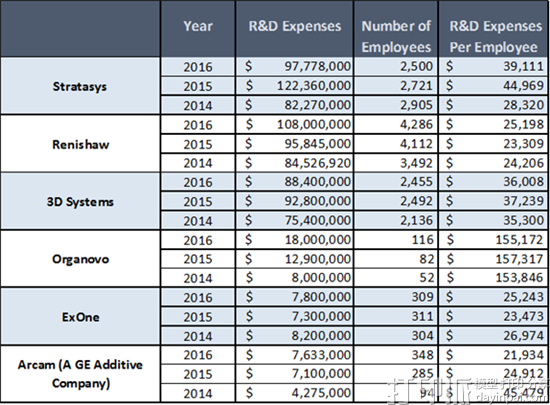This screenshot has width=550, height=405.
Task: Select the ExOne company cell
Action: pyautogui.click(x=80, y=317)
